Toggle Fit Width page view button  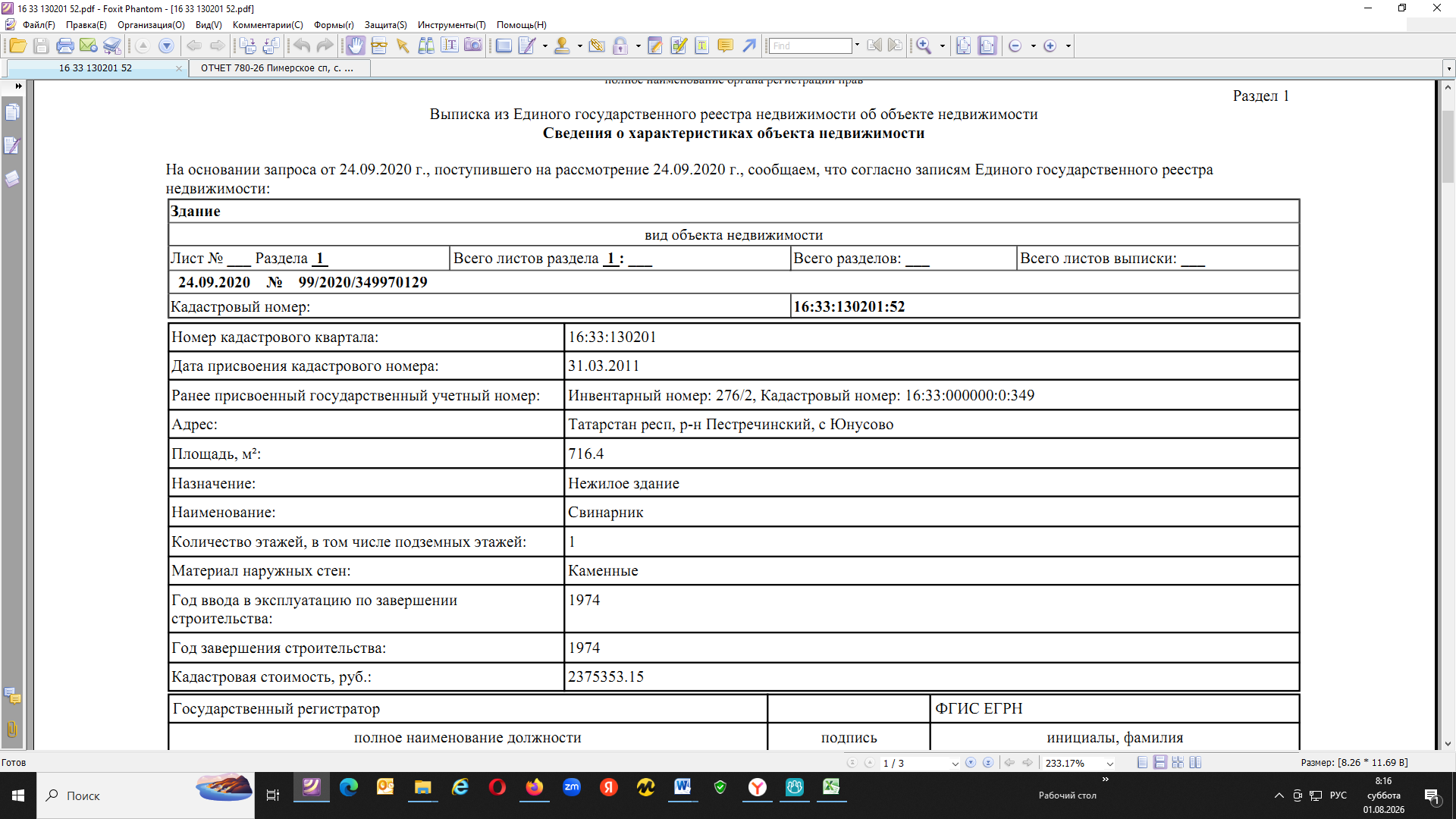tap(987, 46)
